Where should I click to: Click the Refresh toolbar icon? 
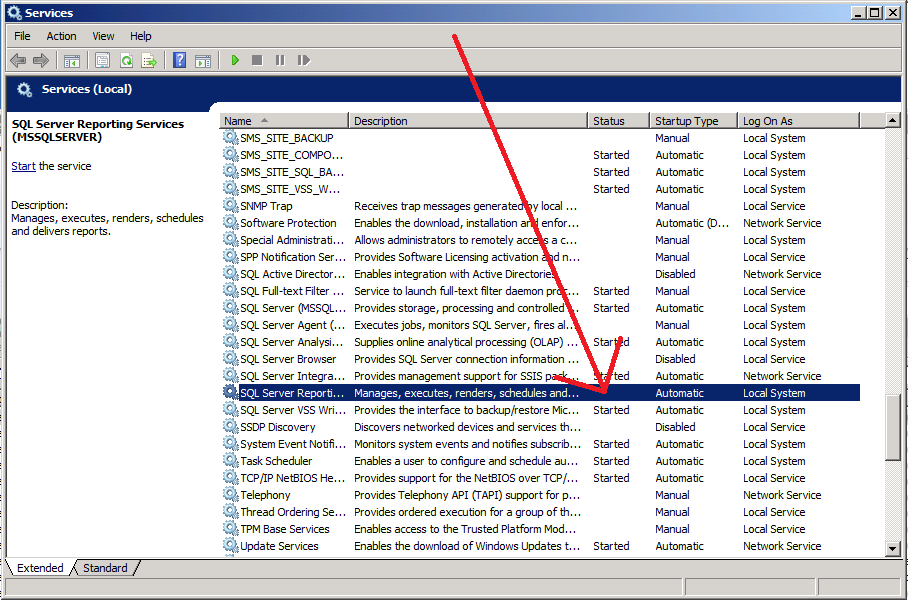click(126, 60)
